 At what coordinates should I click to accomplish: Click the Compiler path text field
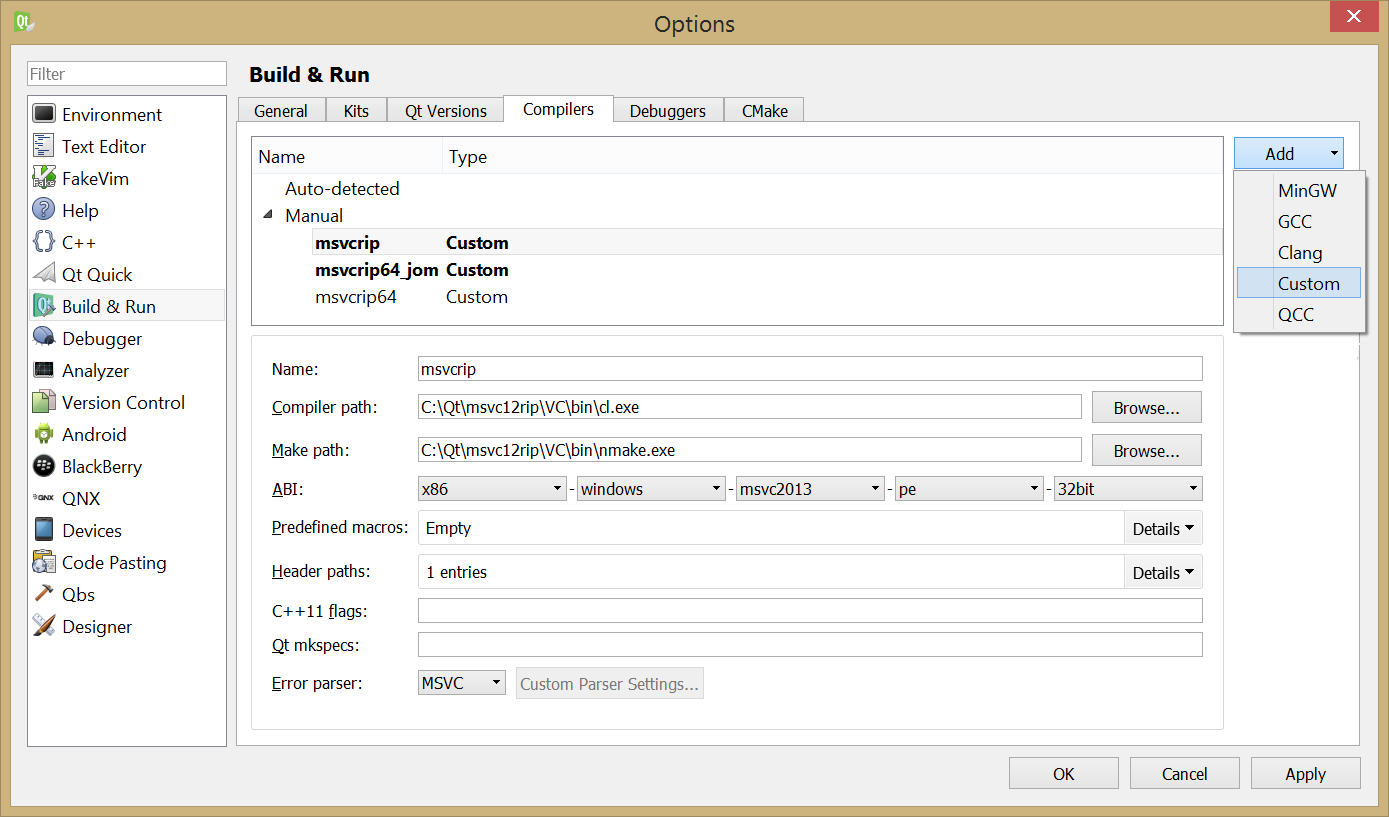[x=750, y=407]
